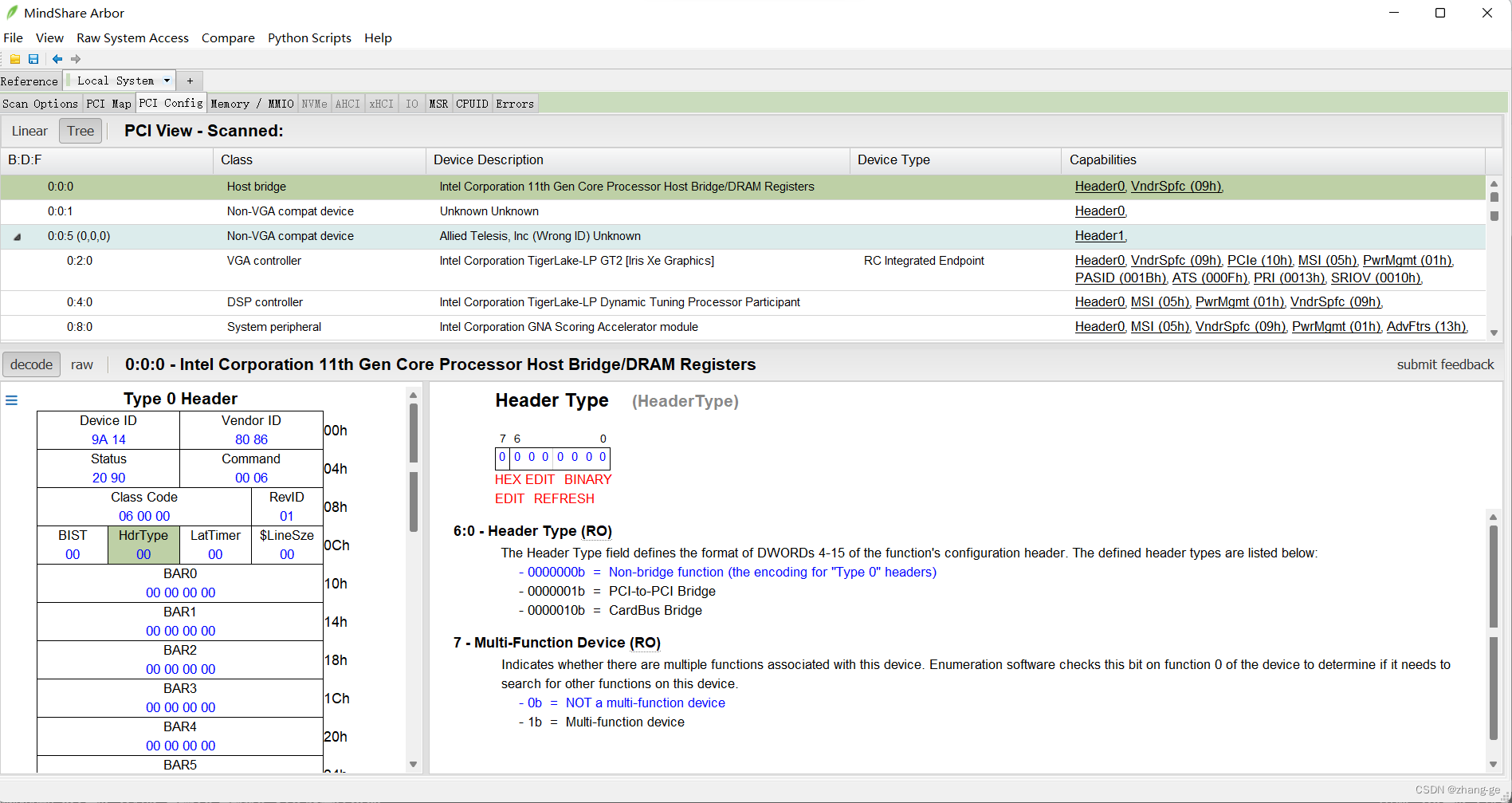The image size is (1512, 803).
Task: Add a new tab with plus button
Action: [x=190, y=81]
